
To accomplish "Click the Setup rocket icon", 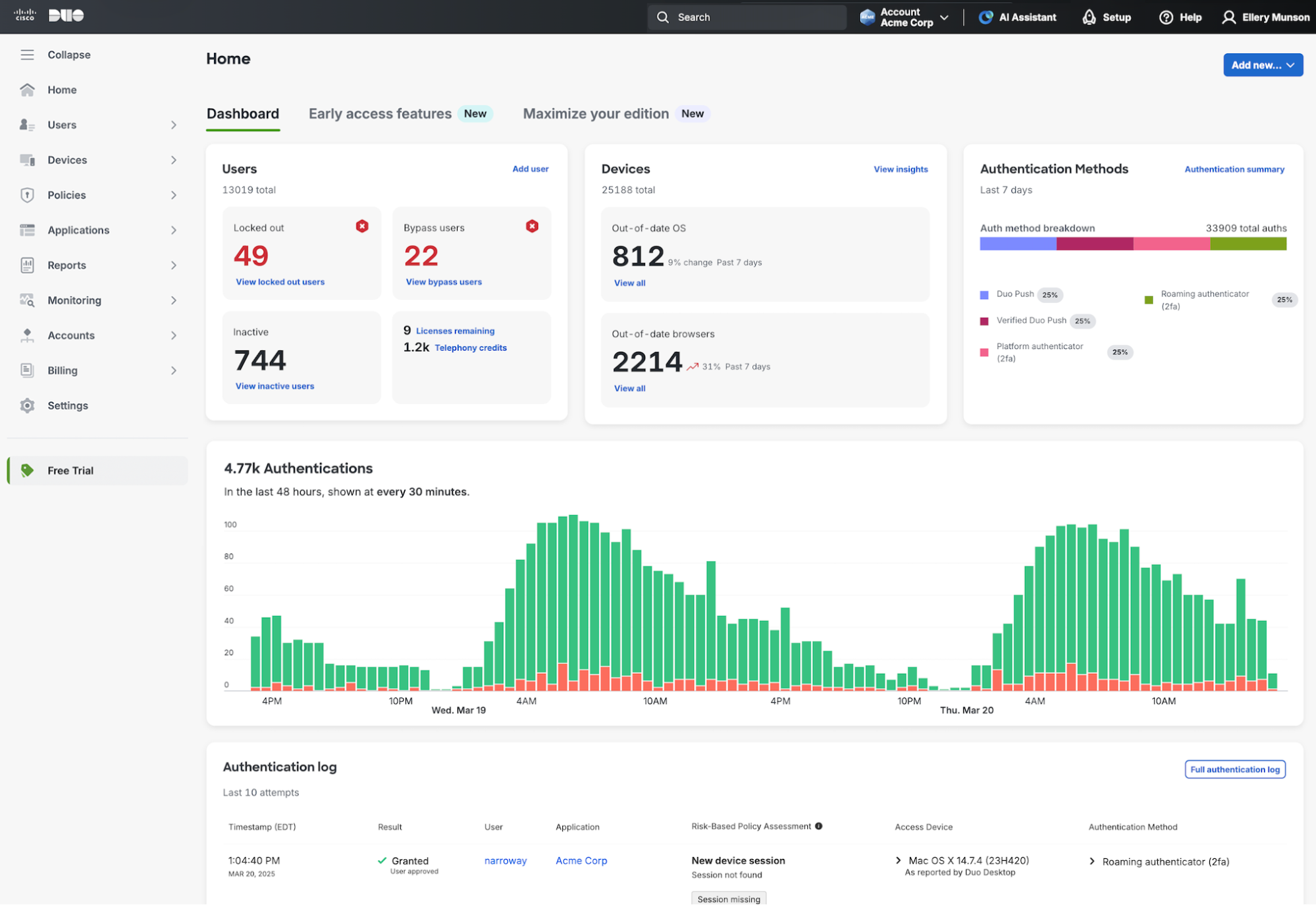I will (x=1090, y=17).
